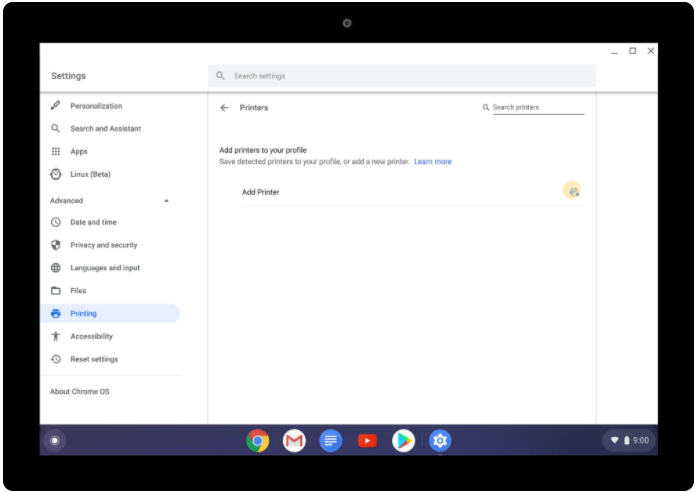Open Play Store from the shelf

pyautogui.click(x=403, y=440)
